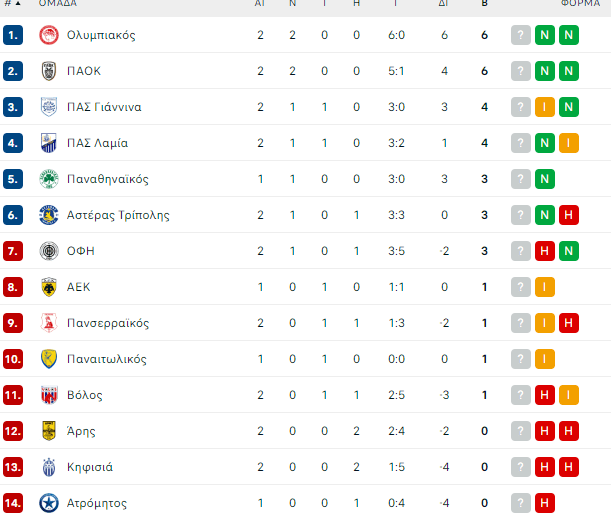Click the Άρης yellow team crest

pos(48,431)
